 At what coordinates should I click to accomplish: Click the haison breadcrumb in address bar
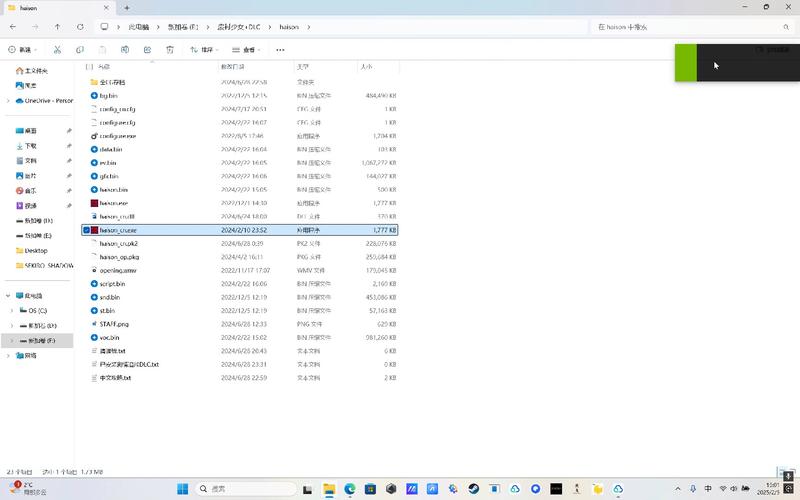coord(288,27)
